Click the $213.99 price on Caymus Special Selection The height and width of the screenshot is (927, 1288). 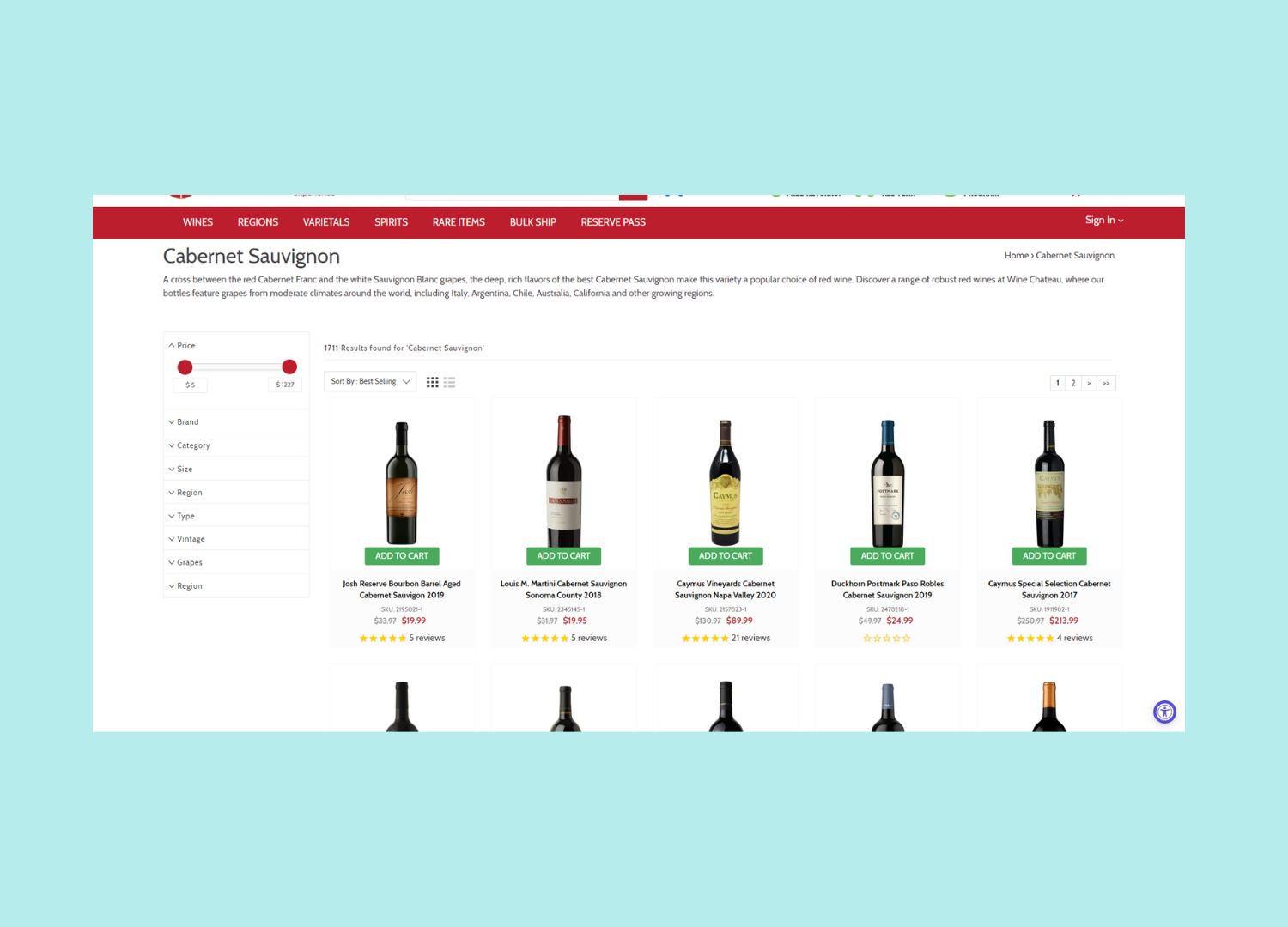tap(1064, 621)
